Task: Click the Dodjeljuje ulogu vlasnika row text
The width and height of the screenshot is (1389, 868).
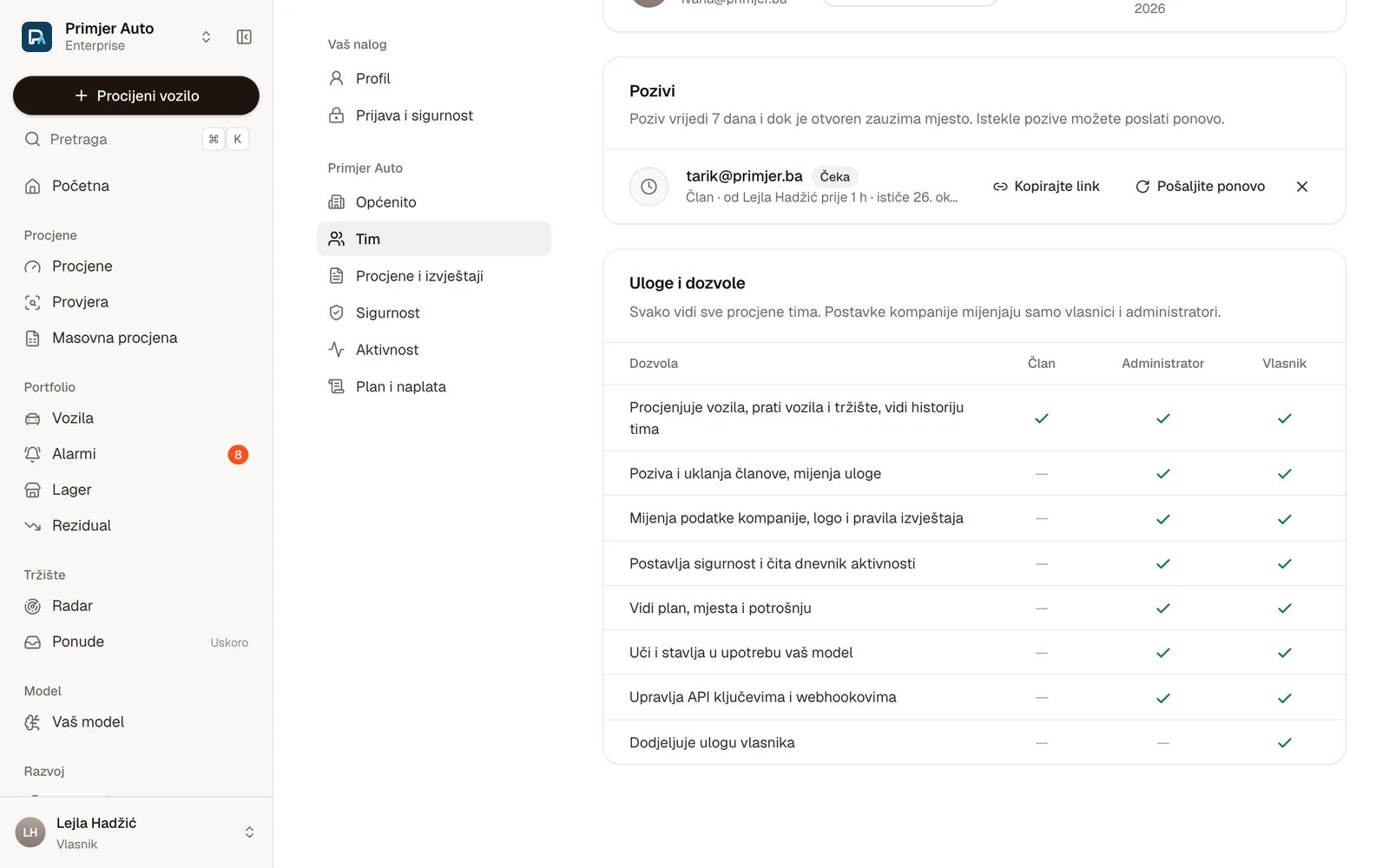Action: click(x=712, y=743)
